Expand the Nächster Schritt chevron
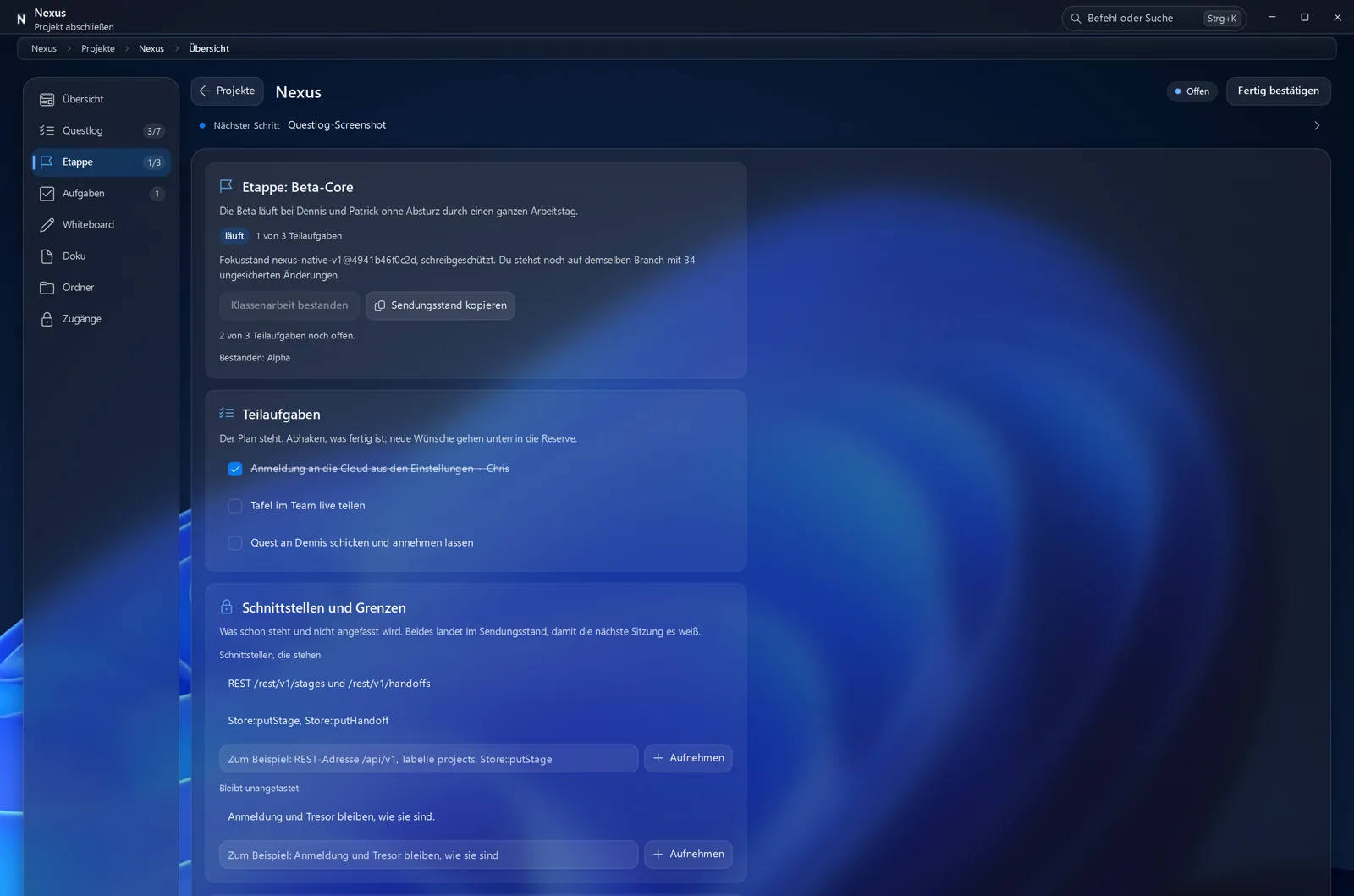Screen dimensions: 1354x896 tap(1317, 125)
